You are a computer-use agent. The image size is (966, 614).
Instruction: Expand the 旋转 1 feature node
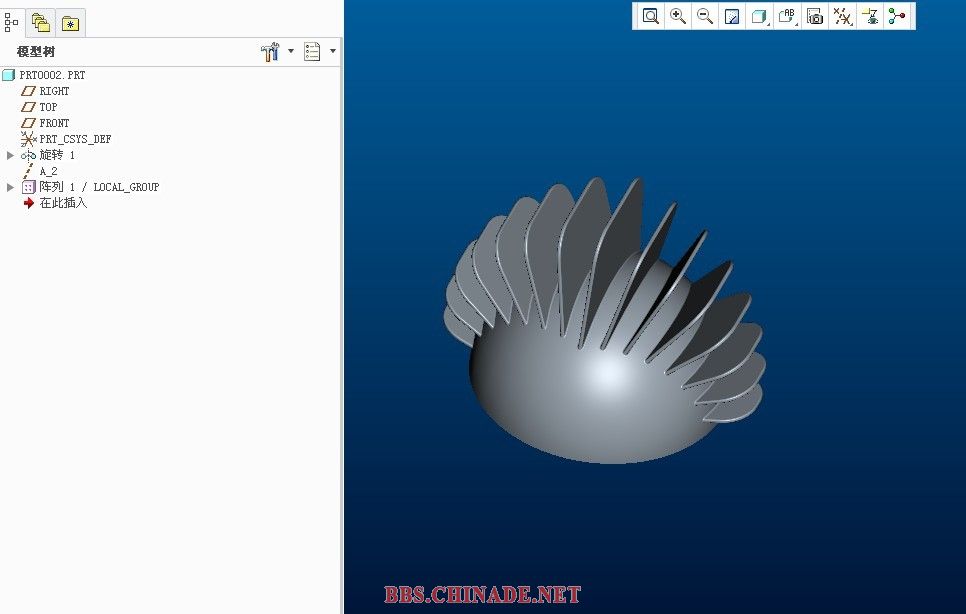11,155
